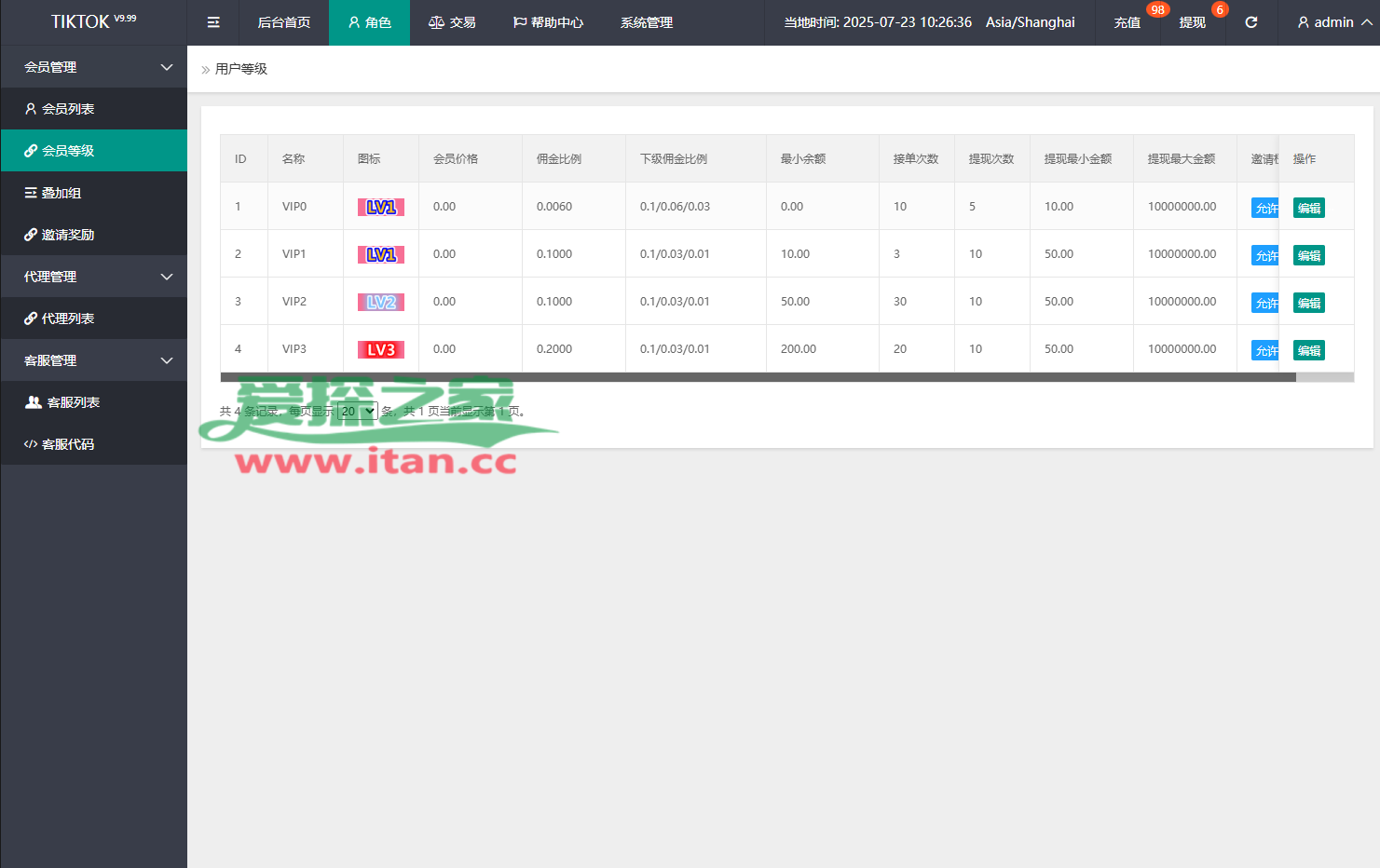Screen dimensions: 1380x868
Task: Click 编辑 button for VIP2 row
Action: click(x=1309, y=303)
